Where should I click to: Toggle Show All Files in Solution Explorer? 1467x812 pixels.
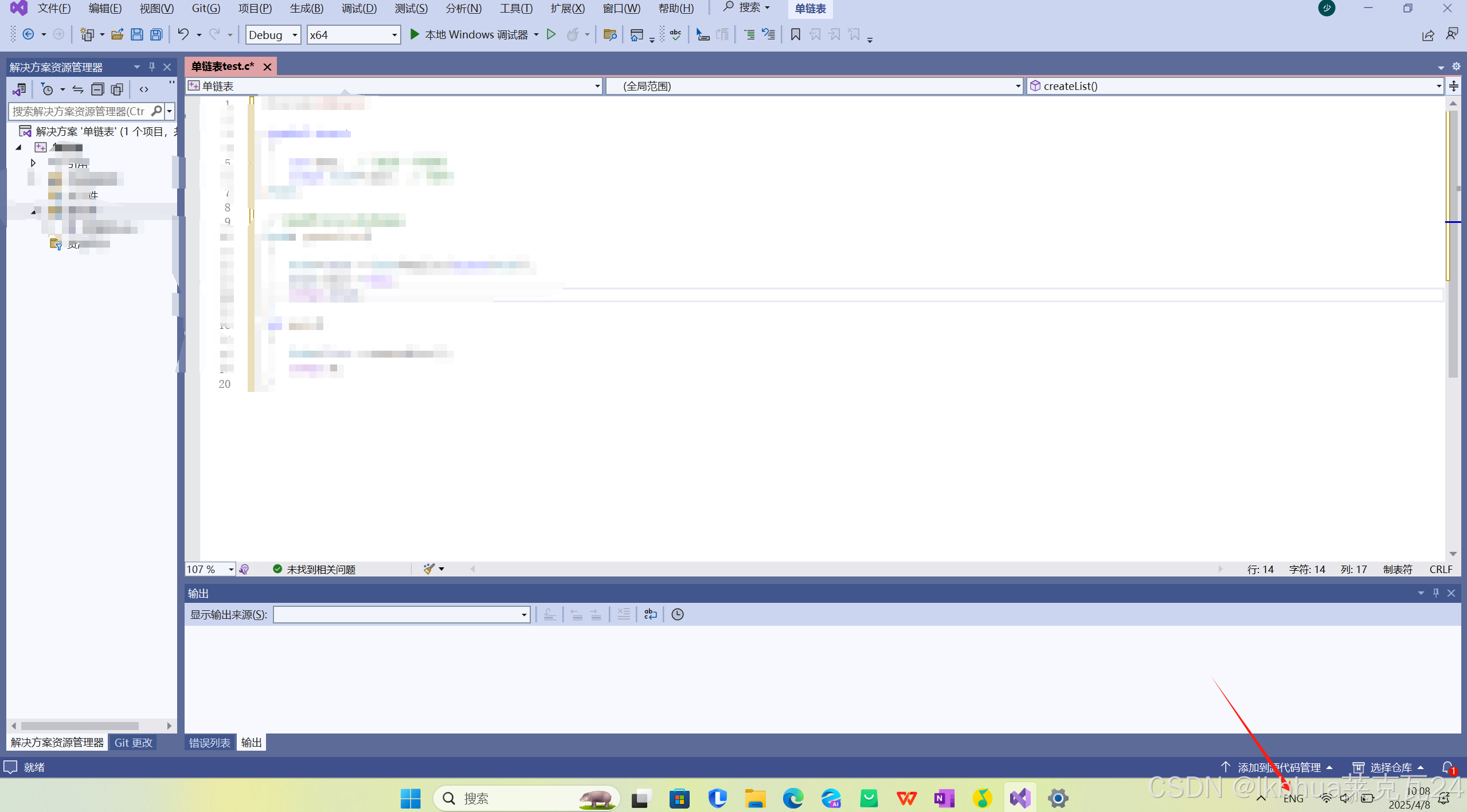117,89
